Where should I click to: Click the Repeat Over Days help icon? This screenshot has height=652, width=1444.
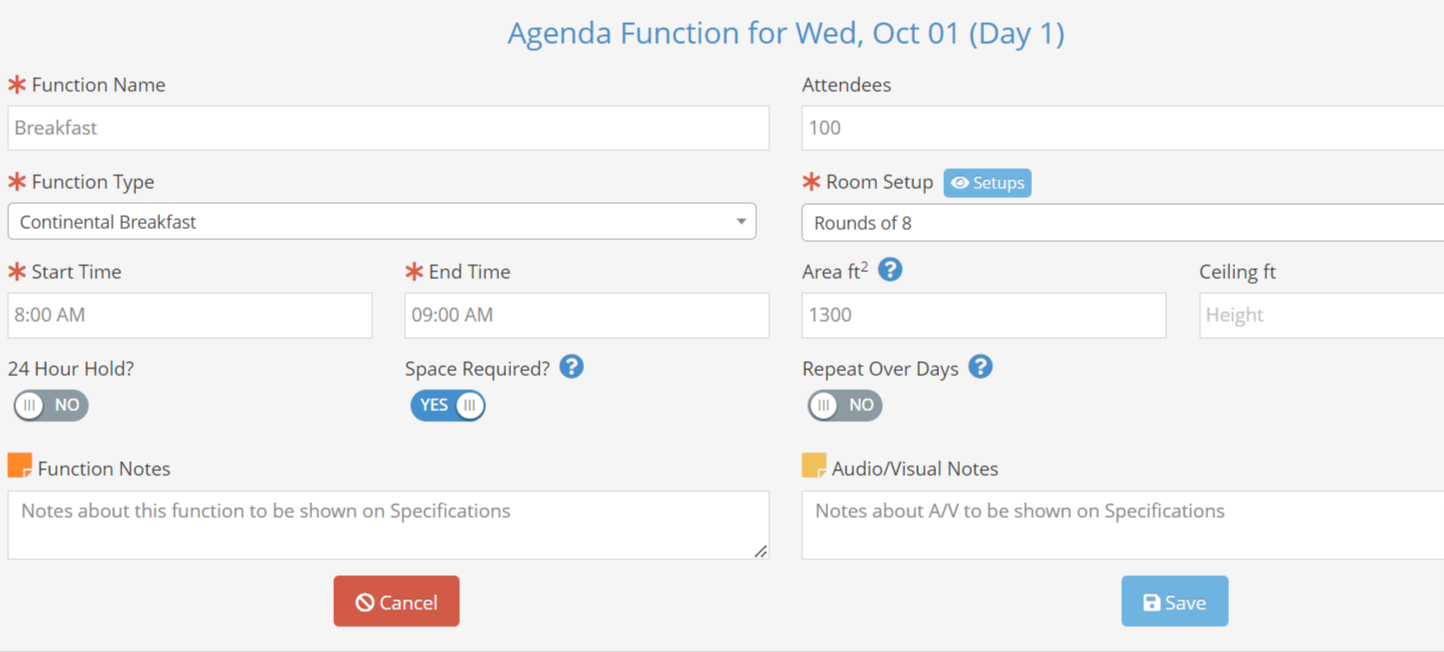[x=981, y=367]
